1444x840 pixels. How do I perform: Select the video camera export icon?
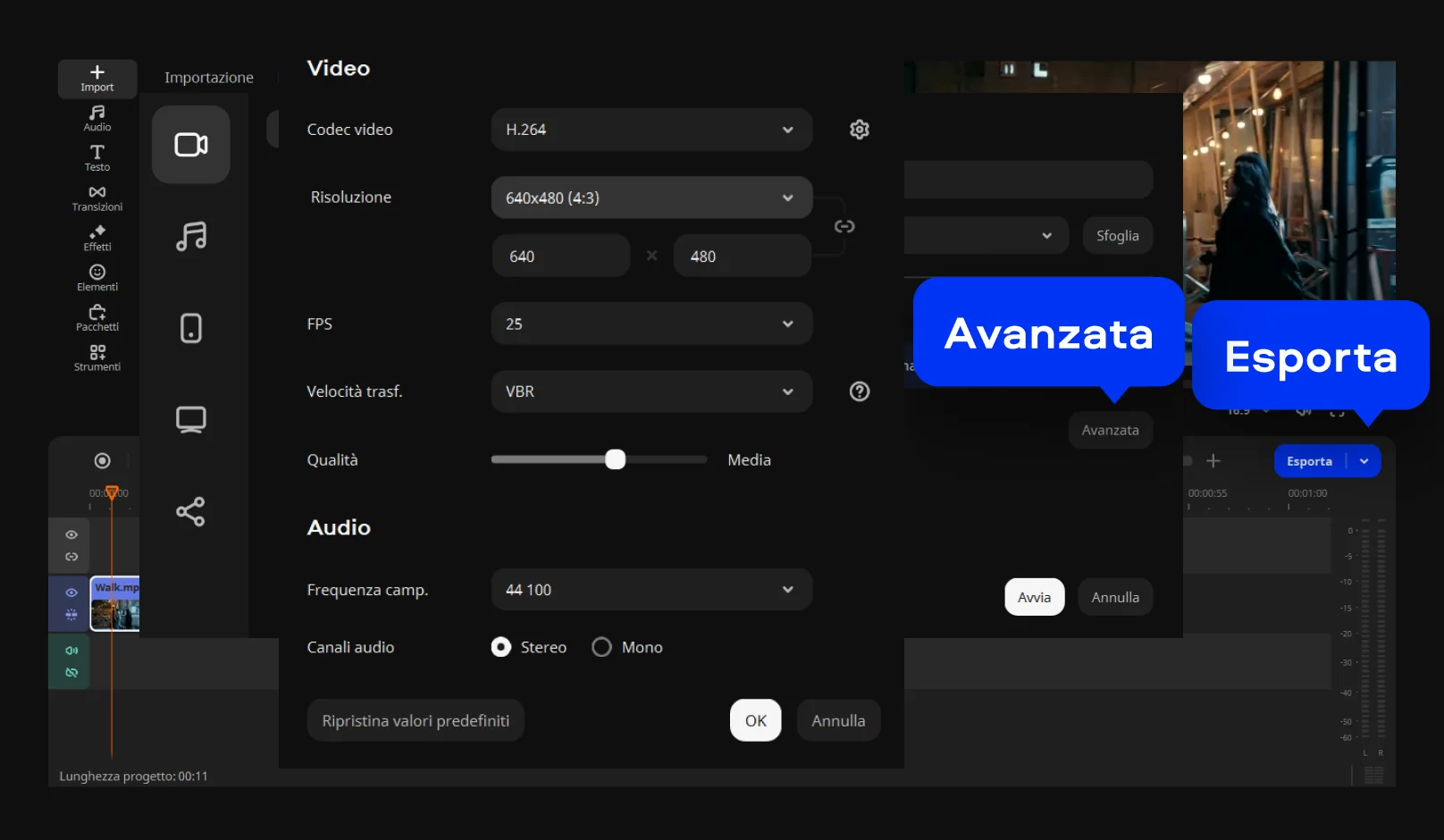[190, 145]
